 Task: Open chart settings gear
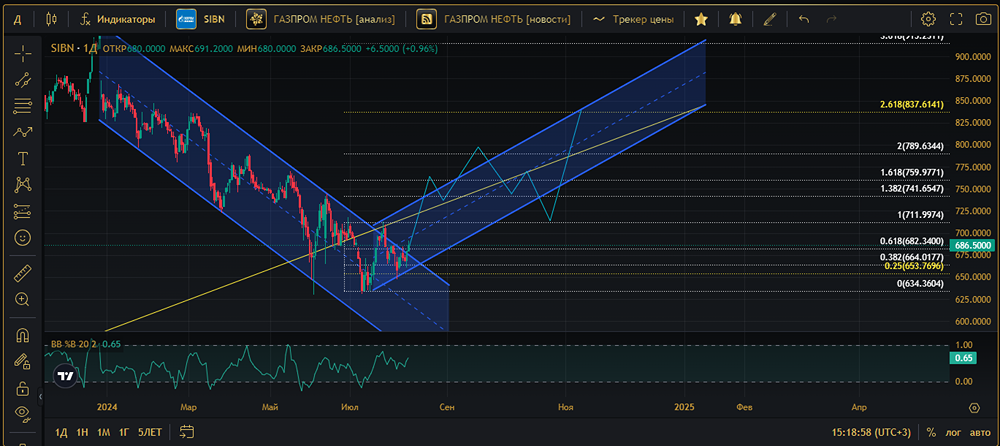point(929,19)
